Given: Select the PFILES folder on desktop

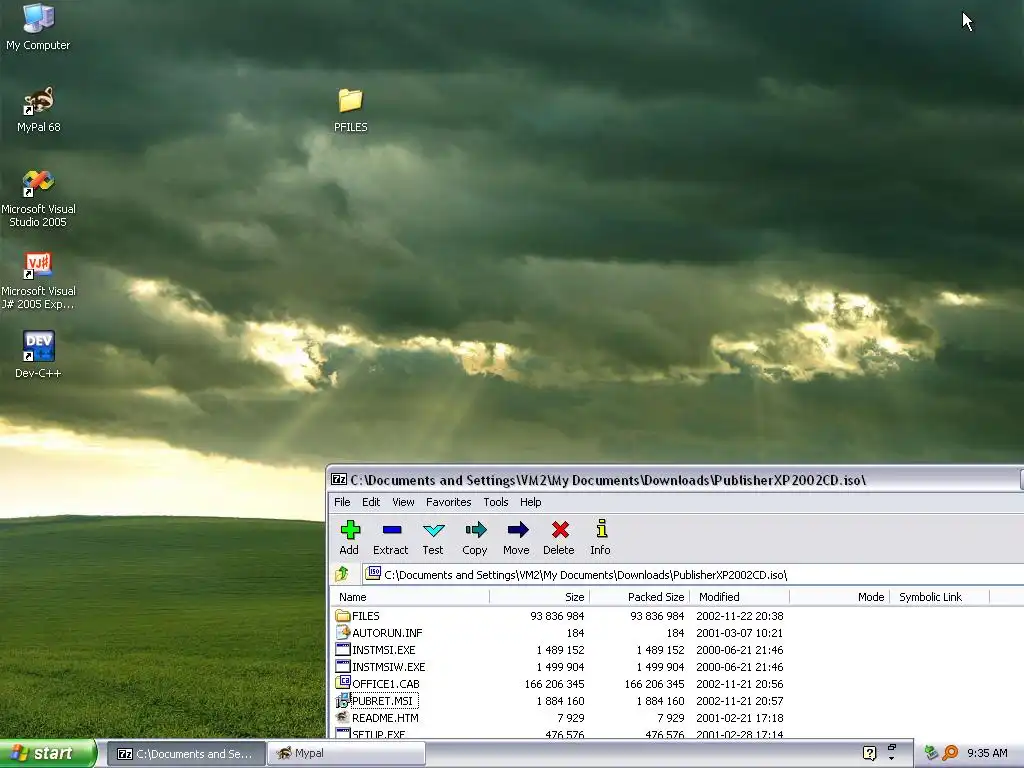Looking at the screenshot, I should (351, 110).
